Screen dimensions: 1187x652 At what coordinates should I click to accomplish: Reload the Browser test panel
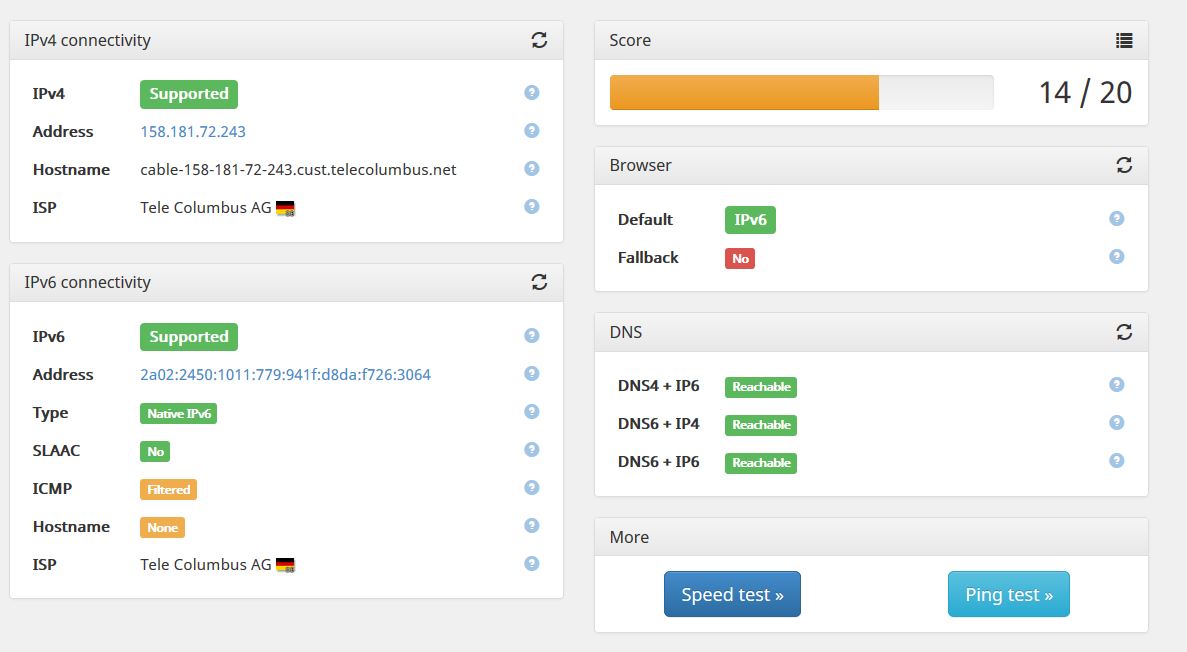click(1124, 165)
